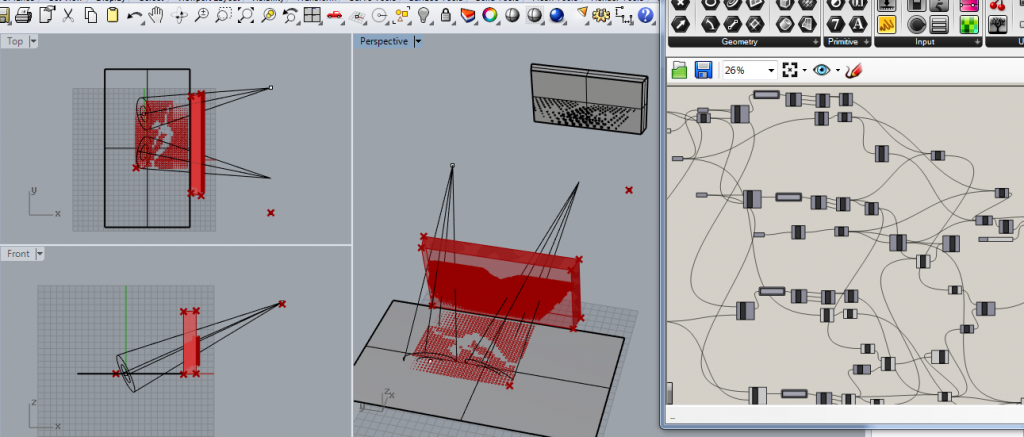Select the Rotate View tool

pyautogui.click(x=179, y=14)
